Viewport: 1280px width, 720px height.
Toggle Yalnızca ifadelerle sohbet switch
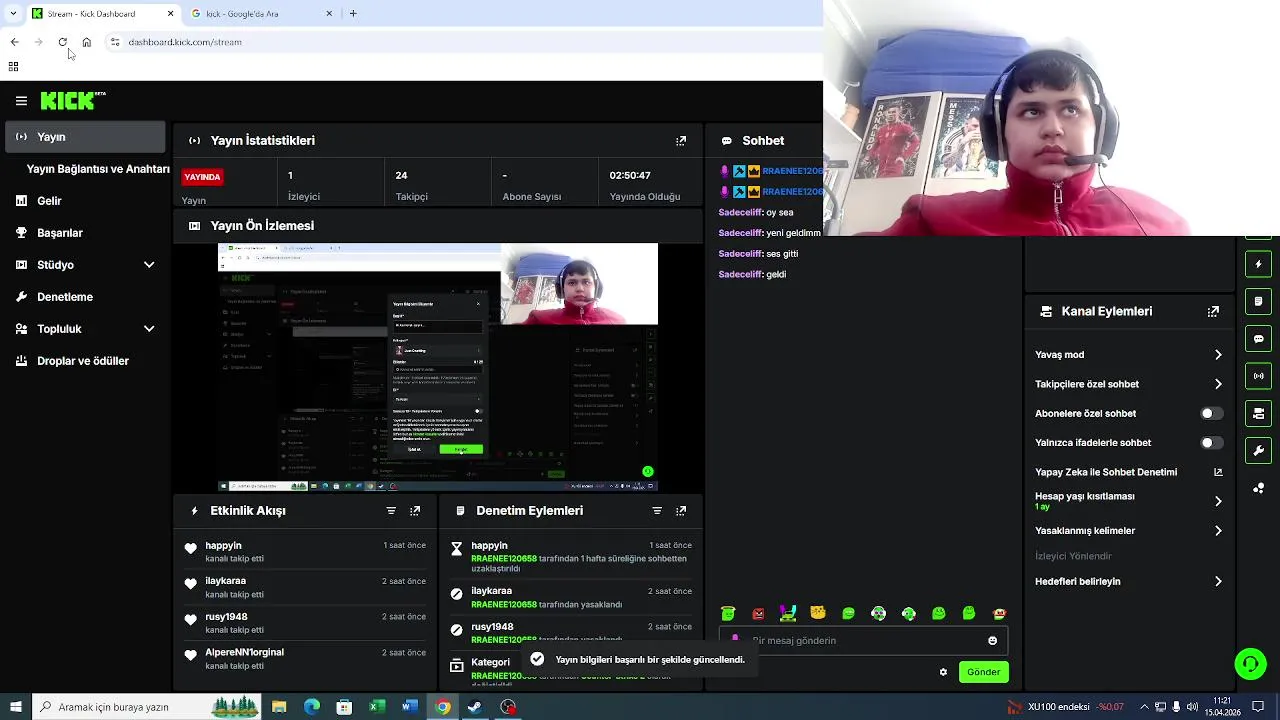pyautogui.click(x=1211, y=443)
